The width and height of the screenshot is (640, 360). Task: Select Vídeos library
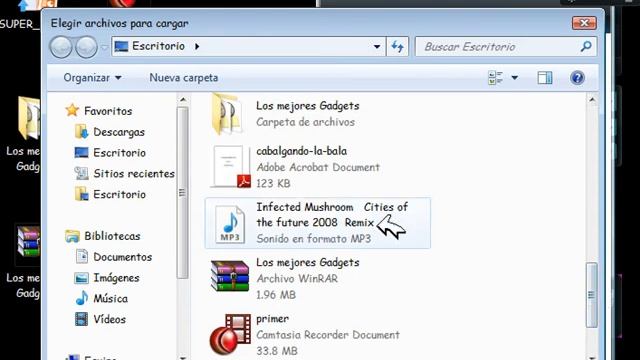(x=109, y=319)
